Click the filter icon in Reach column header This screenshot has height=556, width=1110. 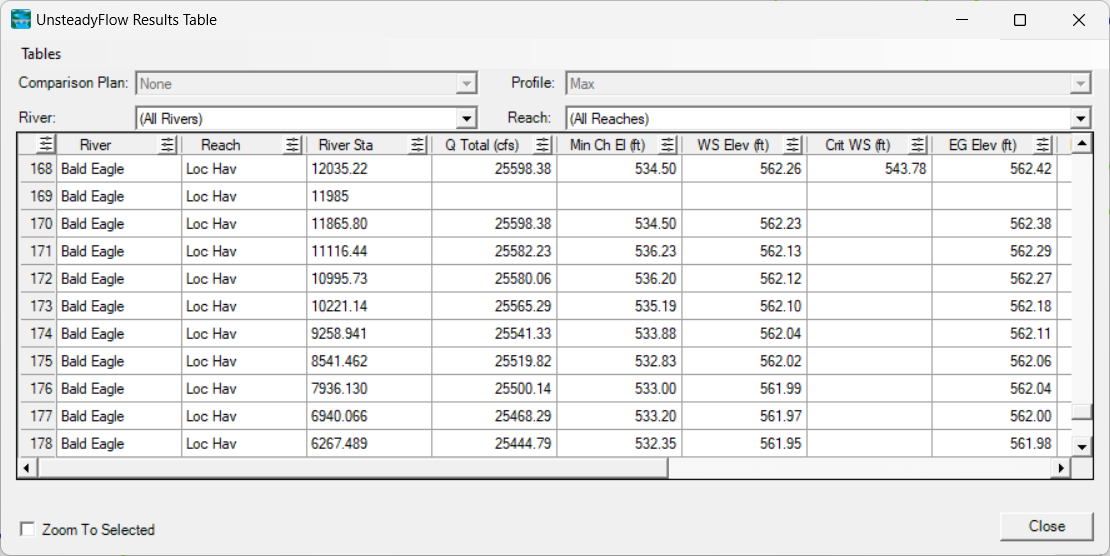coord(293,145)
